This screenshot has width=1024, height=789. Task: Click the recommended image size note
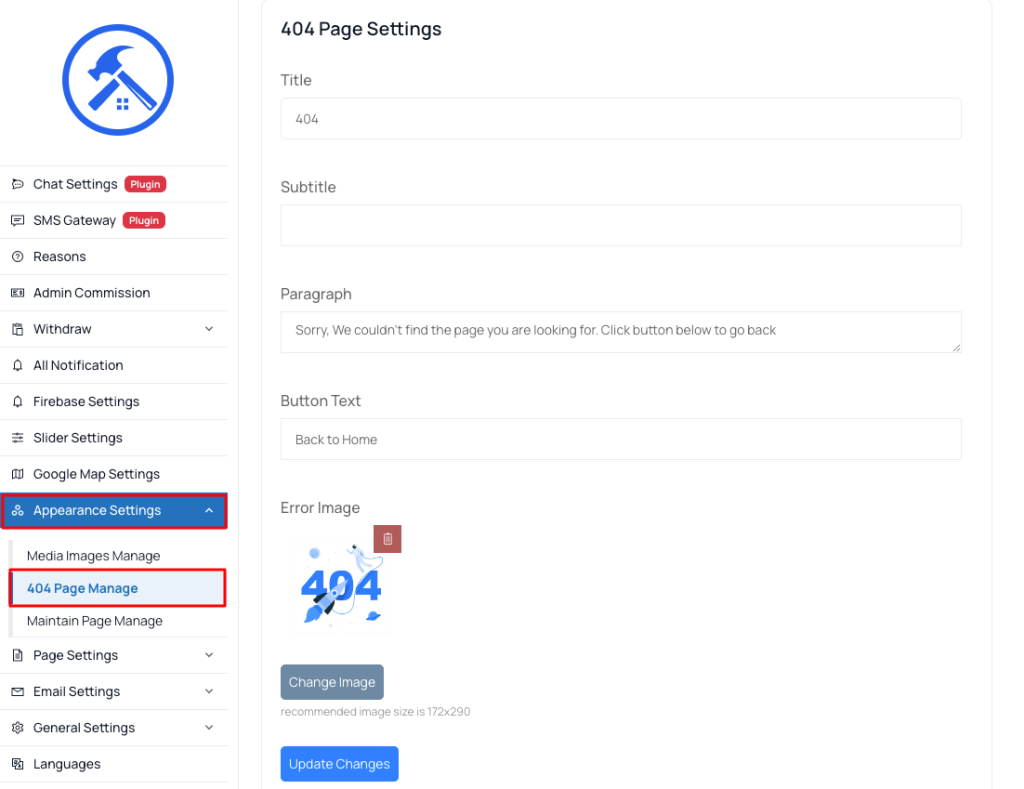tap(376, 711)
